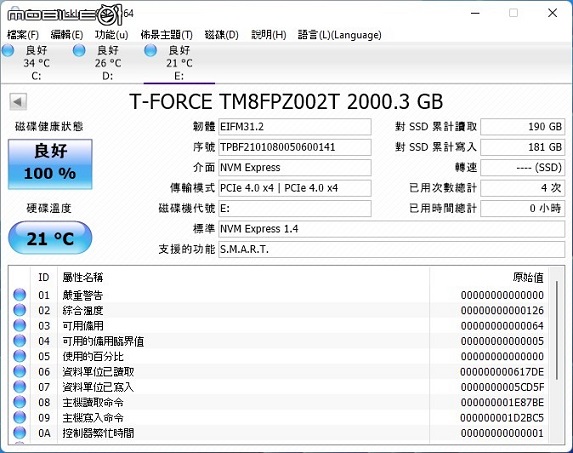
Task: Click the blue status orb for drive E:
Action: 150,50
